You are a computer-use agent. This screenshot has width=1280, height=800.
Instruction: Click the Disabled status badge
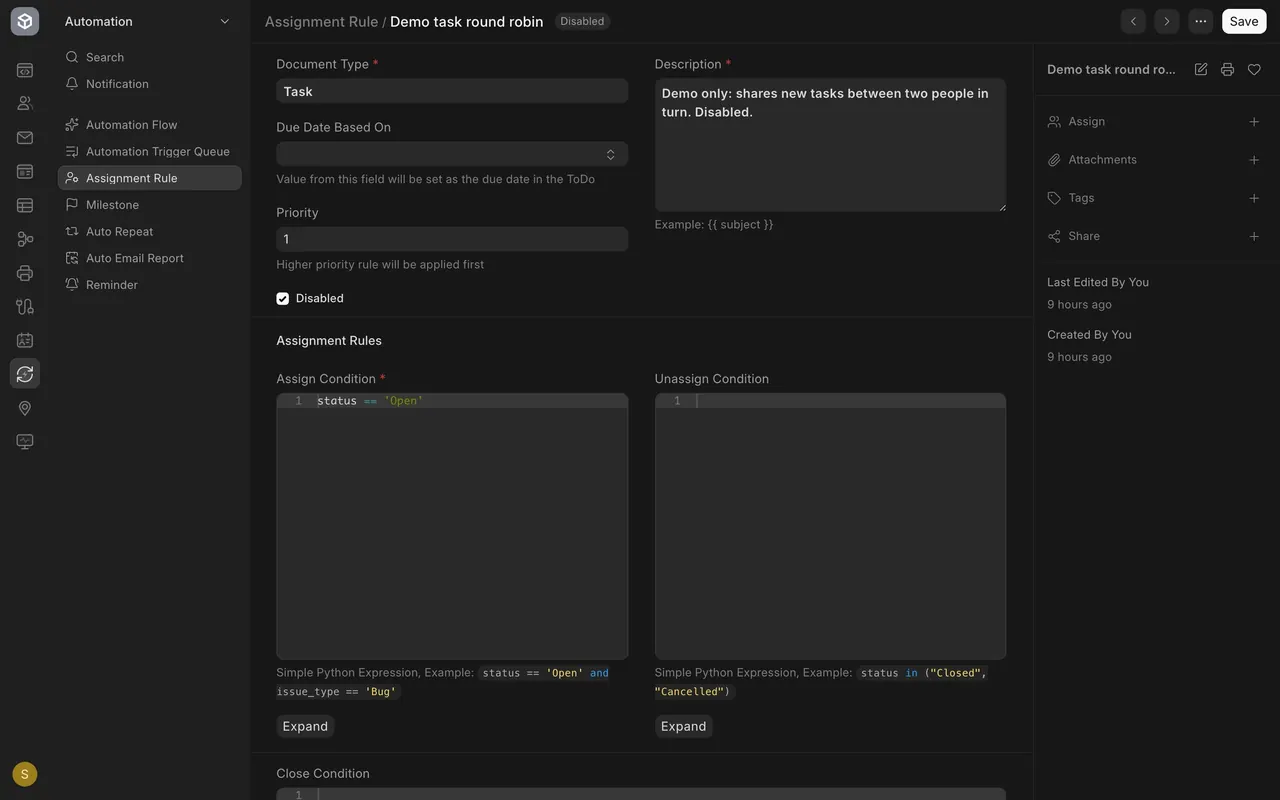click(x=582, y=21)
